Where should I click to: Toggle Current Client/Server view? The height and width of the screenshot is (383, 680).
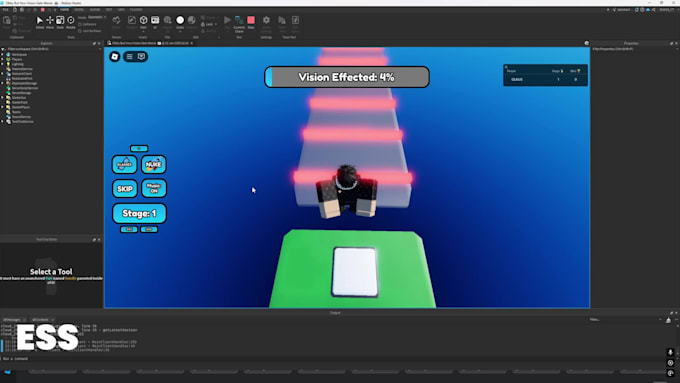click(239, 24)
